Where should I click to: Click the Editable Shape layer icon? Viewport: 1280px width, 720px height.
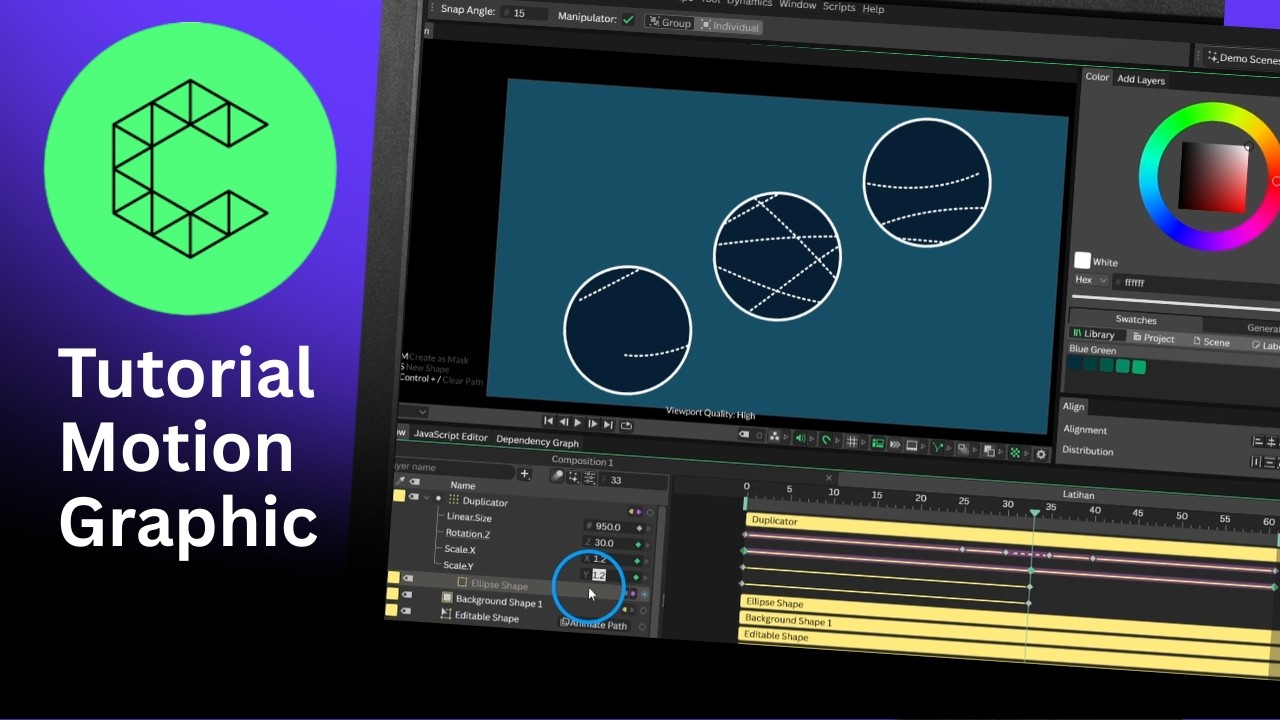point(446,614)
